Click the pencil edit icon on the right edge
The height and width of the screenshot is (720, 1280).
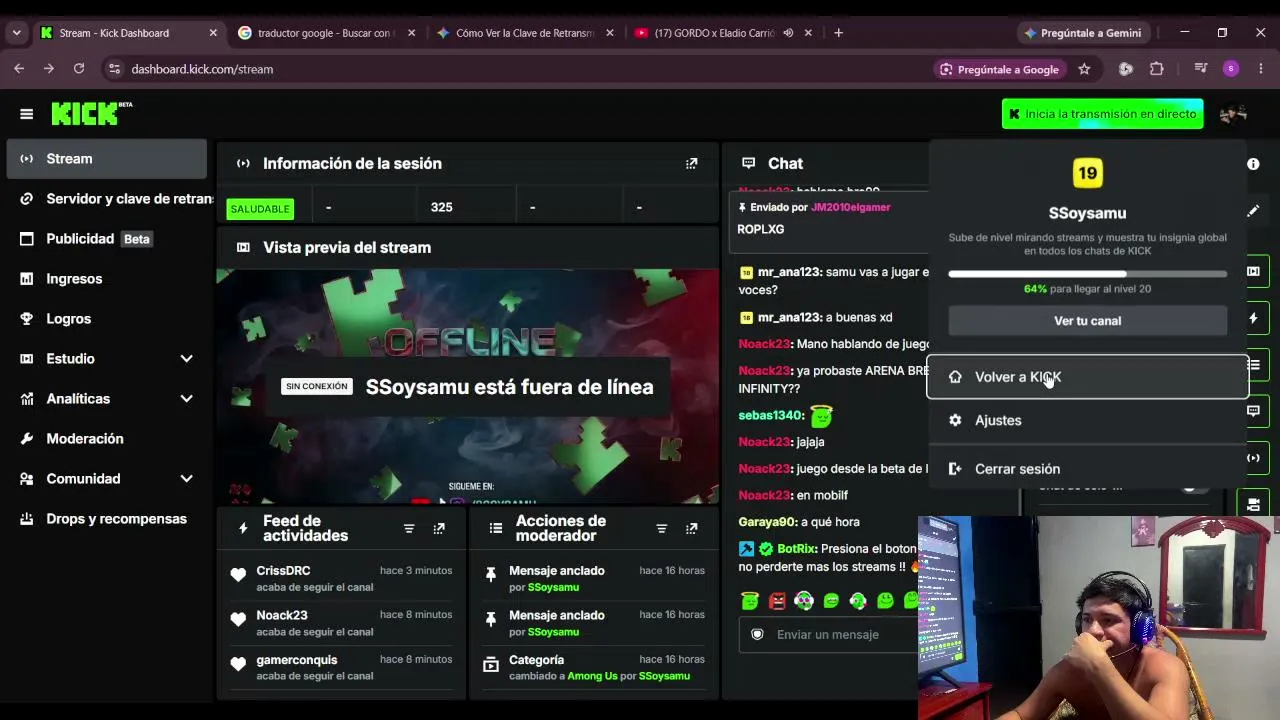point(1253,211)
